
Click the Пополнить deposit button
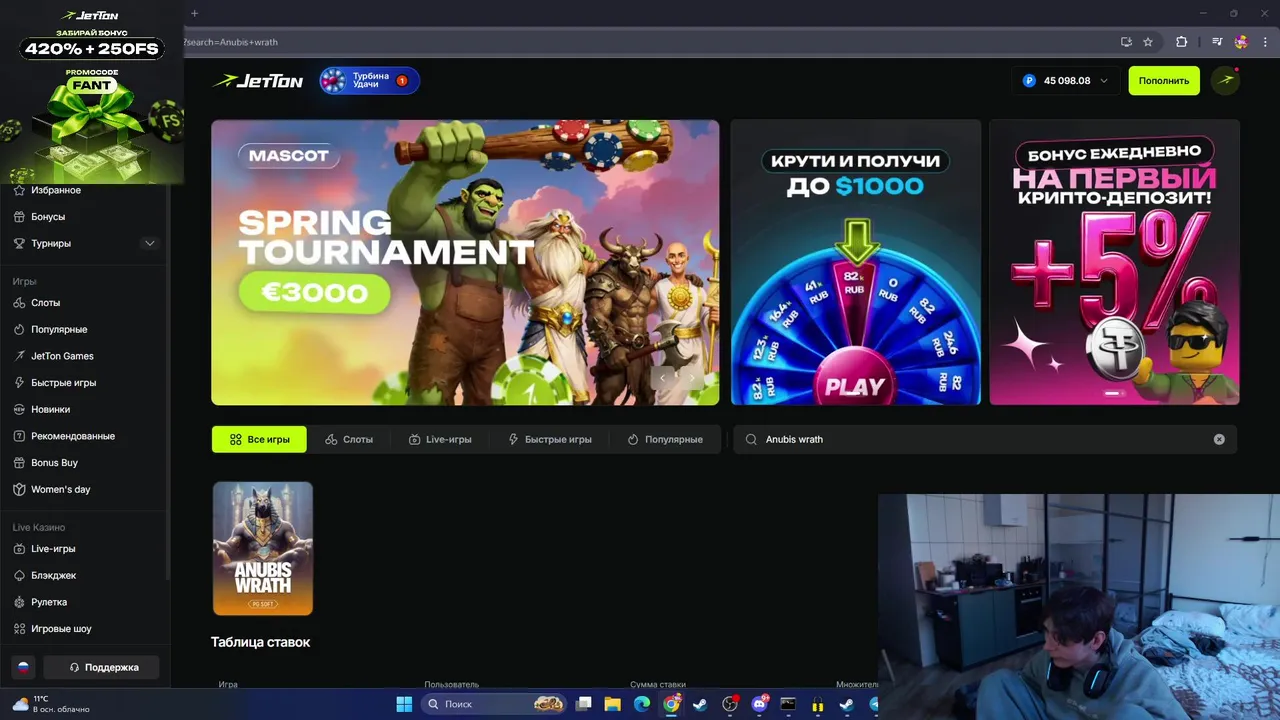(x=1164, y=81)
